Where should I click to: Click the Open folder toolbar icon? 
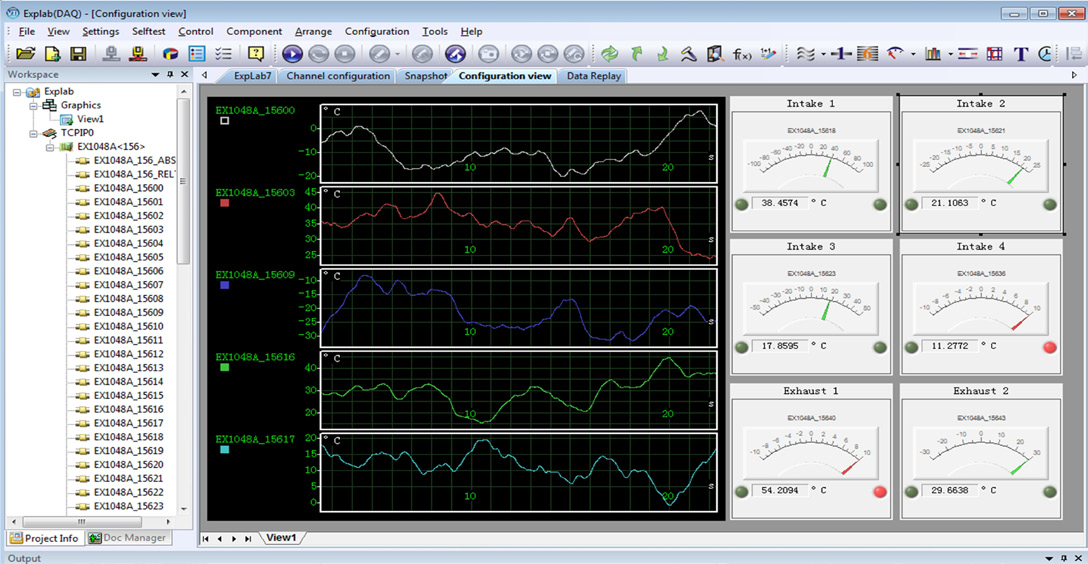[x=25, y=54]
